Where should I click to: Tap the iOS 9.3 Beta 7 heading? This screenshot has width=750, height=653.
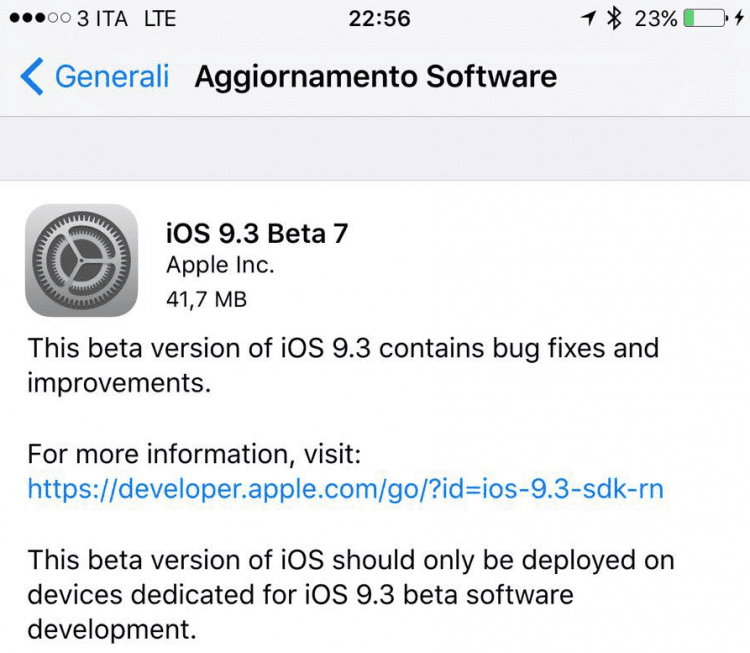point(257,233)
